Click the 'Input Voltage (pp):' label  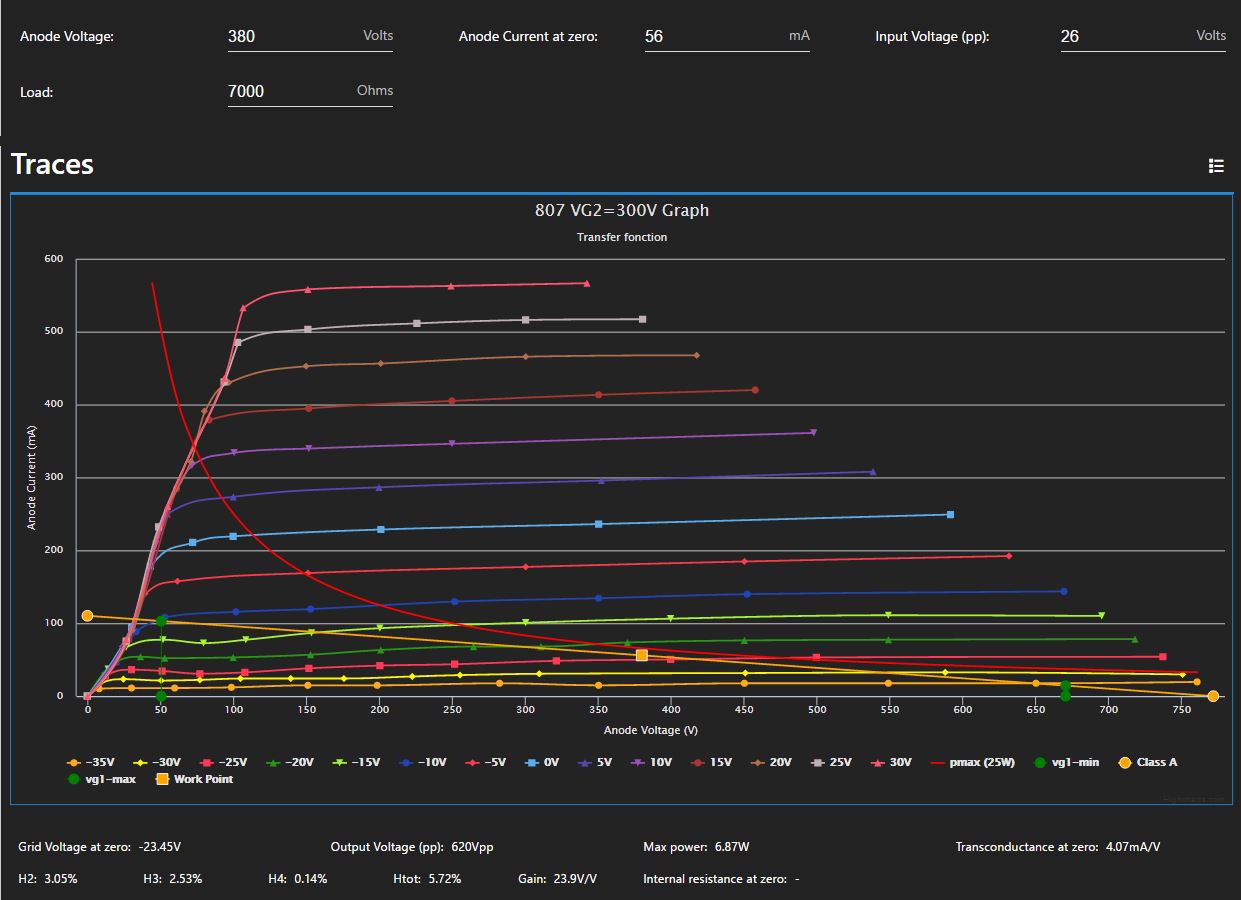pyautogui.click(x=932, y=36)
